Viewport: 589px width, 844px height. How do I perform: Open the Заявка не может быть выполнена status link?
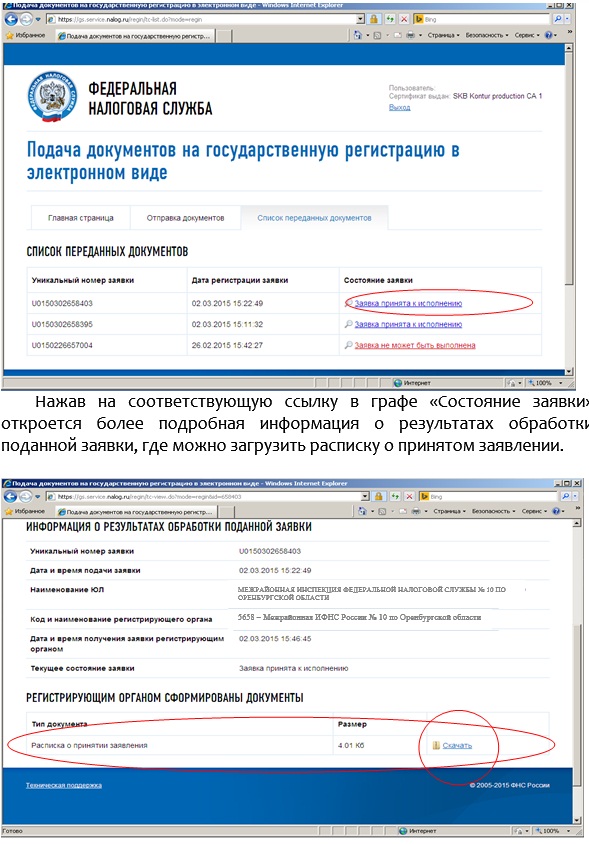pyautogui.click(x=415, y=345)
